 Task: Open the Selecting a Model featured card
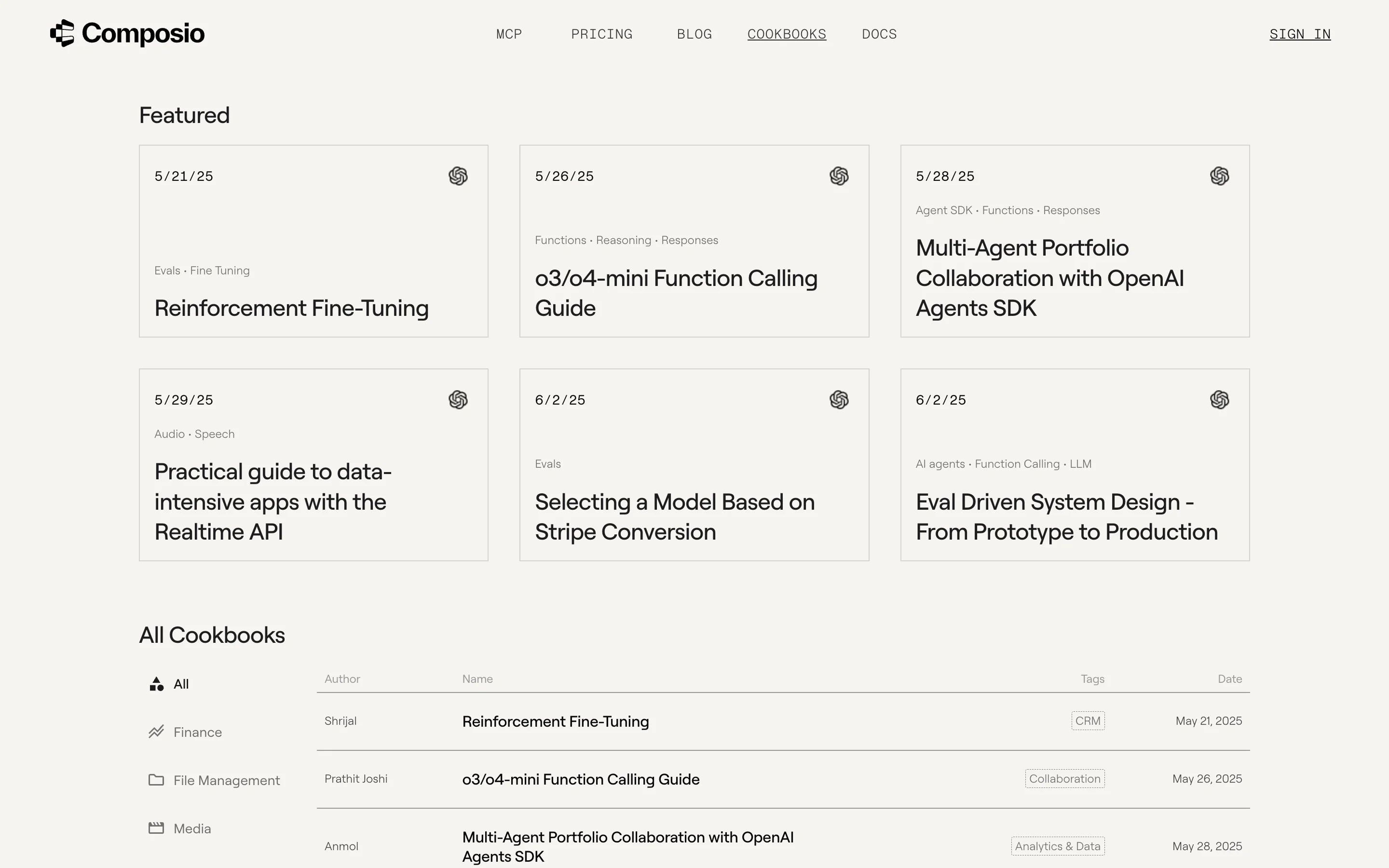pyautogui.click(x=694, y=464)
